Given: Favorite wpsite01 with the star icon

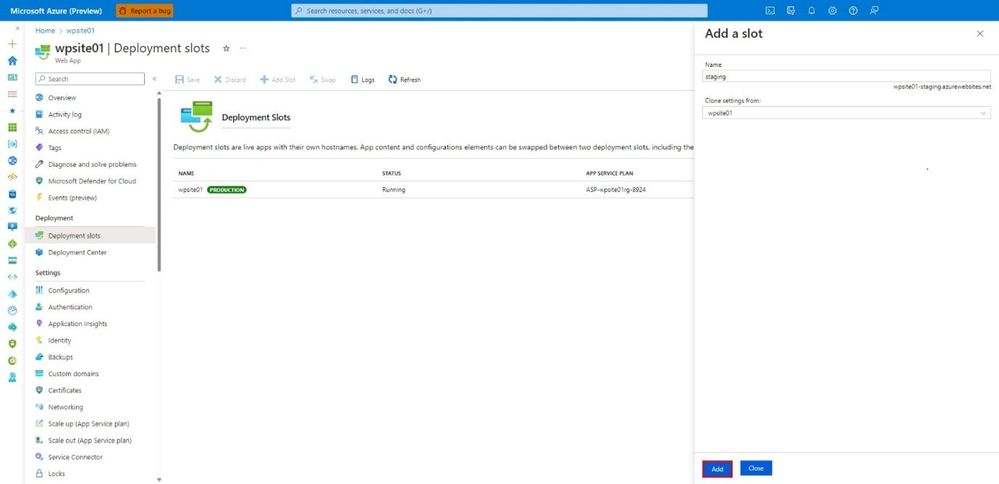Looking at the screenshot, I should (226, 48).
